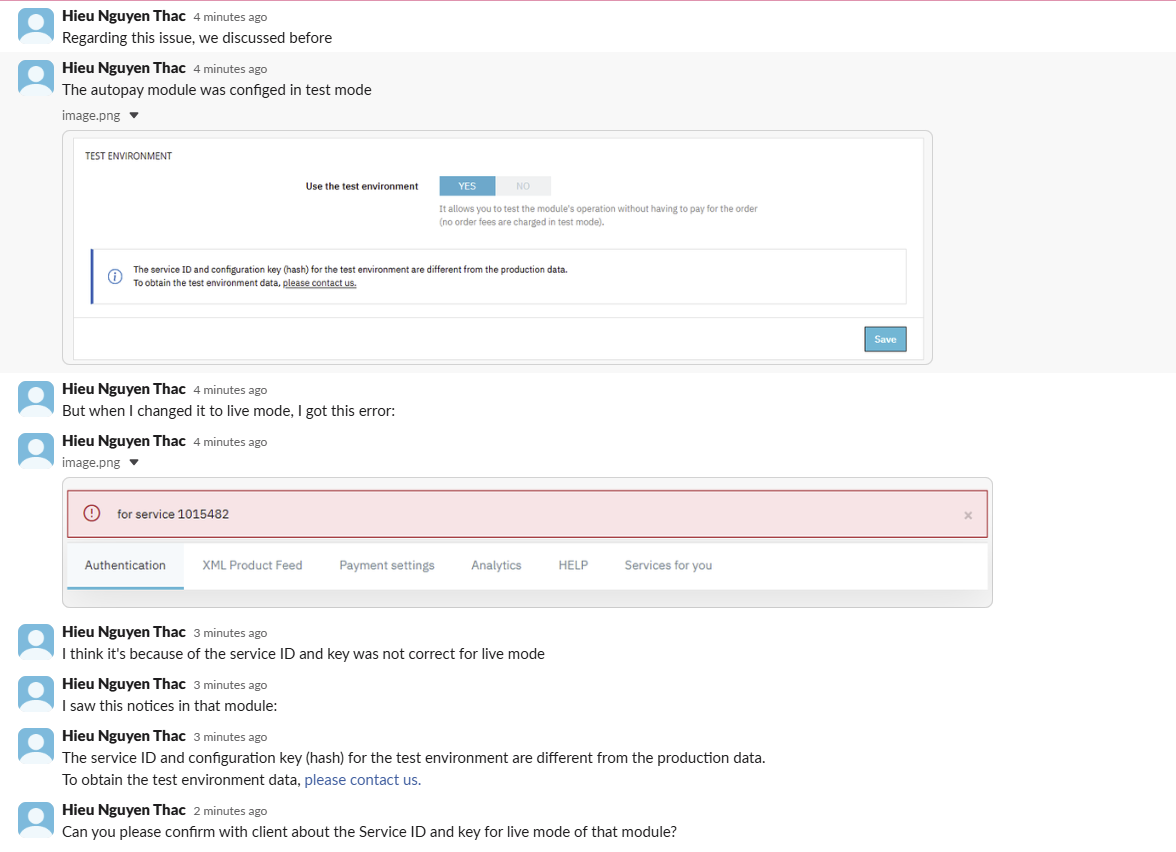Open the test environment screenshot thumbnail
The image size is (1176, 852).
[497, 248]
